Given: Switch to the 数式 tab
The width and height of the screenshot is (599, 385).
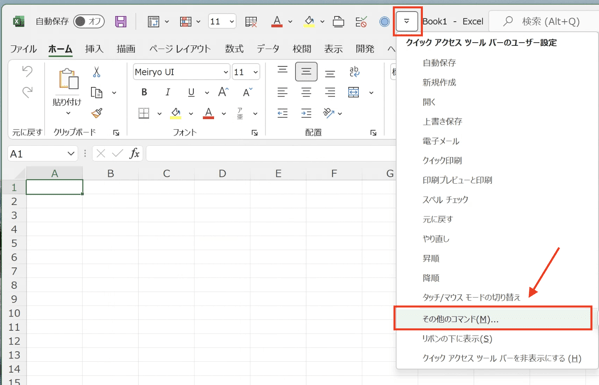Looking at the screenshot, I should [234, 49].
